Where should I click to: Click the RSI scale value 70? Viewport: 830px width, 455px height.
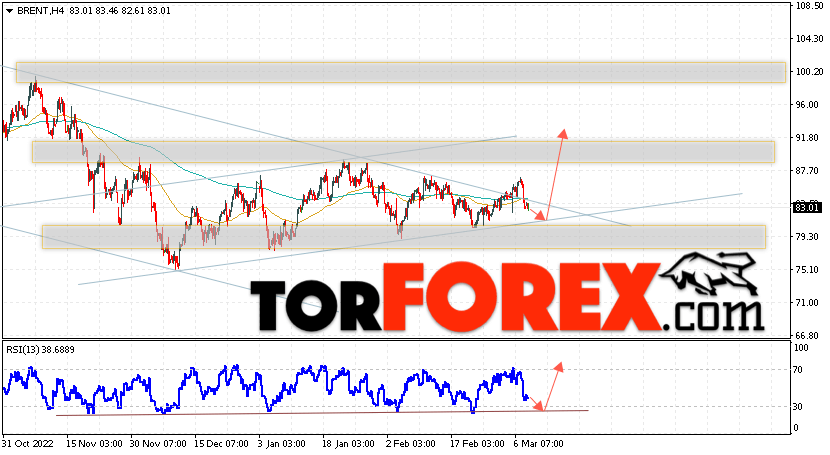(x=800, y=370)
